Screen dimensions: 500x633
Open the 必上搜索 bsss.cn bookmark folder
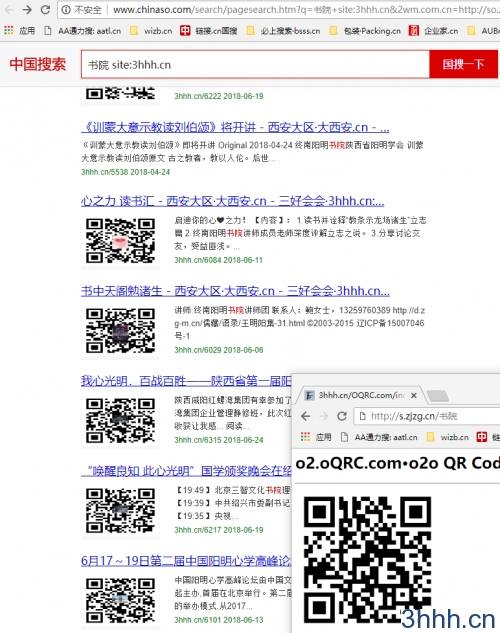tap(284, 31)
